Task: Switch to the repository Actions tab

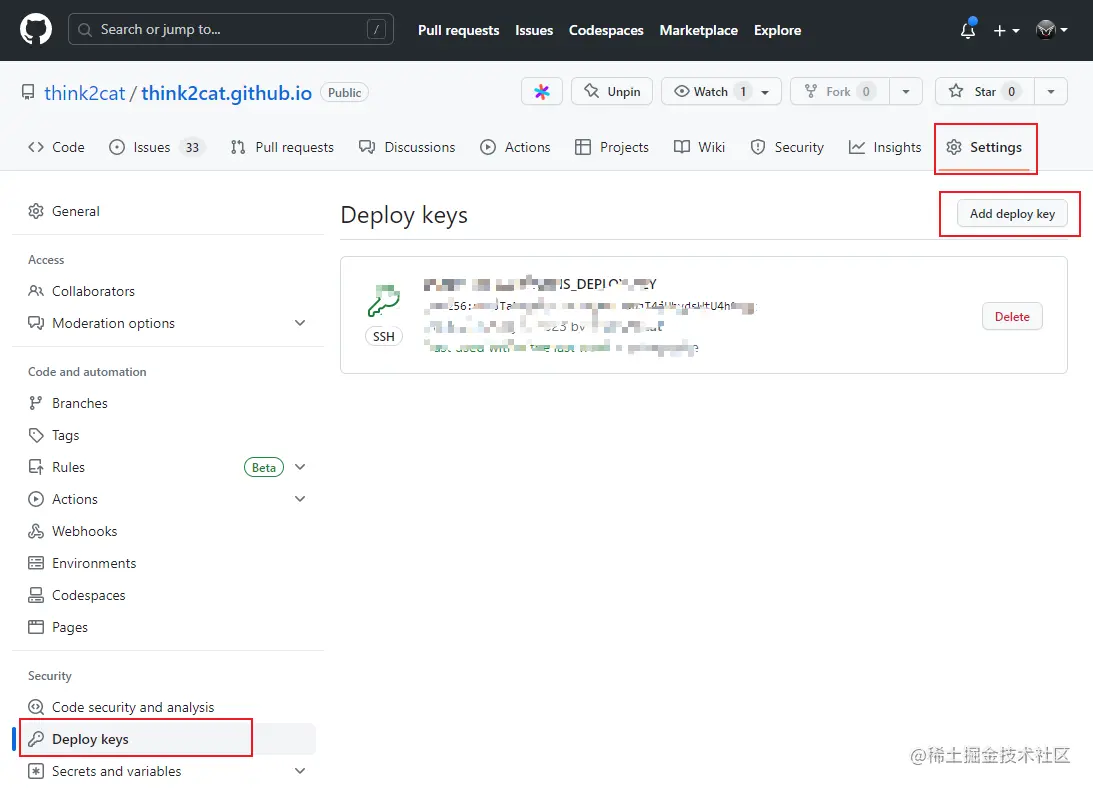Action: [516, 147]
